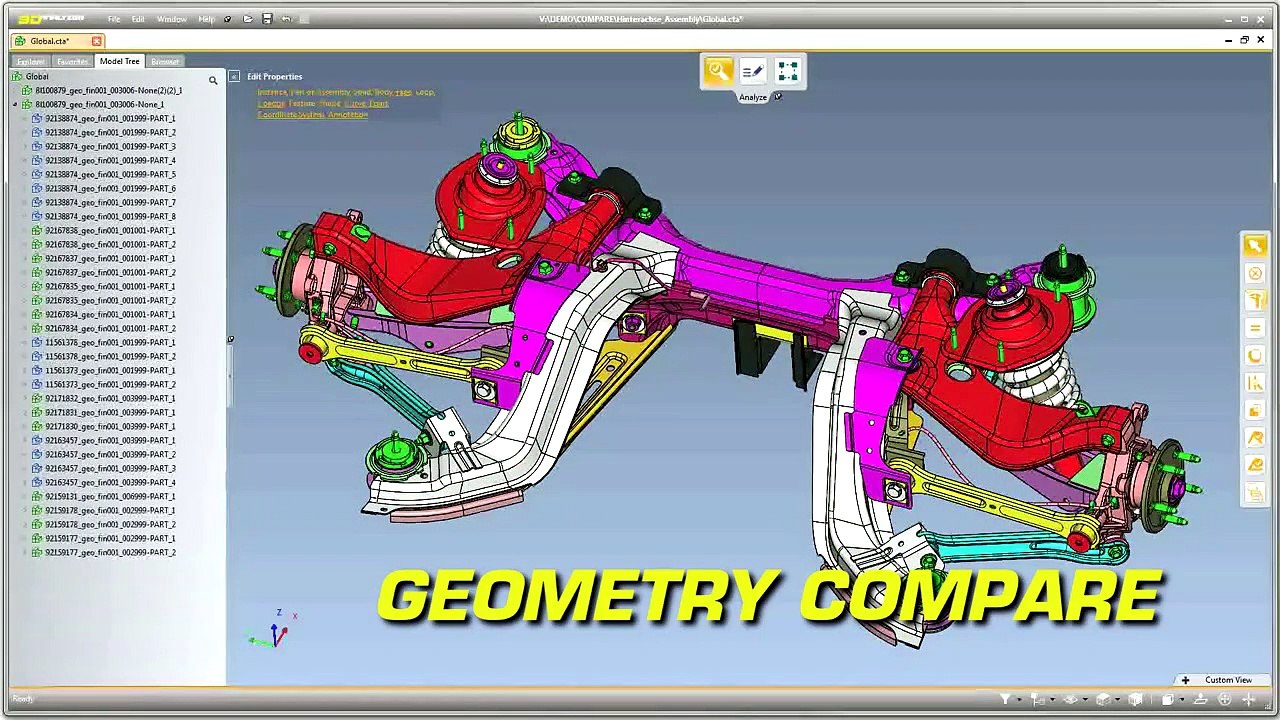Expand 92159131_geo_fin001_006999-PART_1 node
Screen dimensions: 1280x720
click(25, 496)
